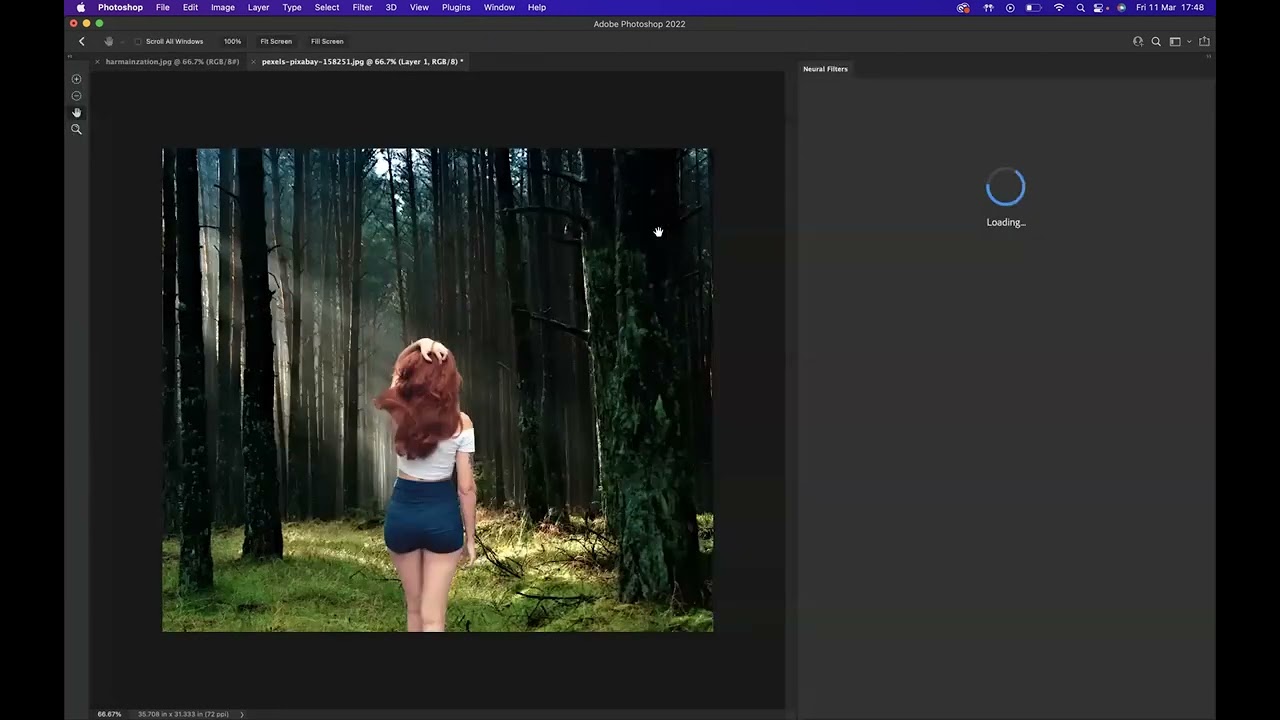This screenshot has width=1280, height=720.
Task: Open the Window menu
Action: coord(499,7)
